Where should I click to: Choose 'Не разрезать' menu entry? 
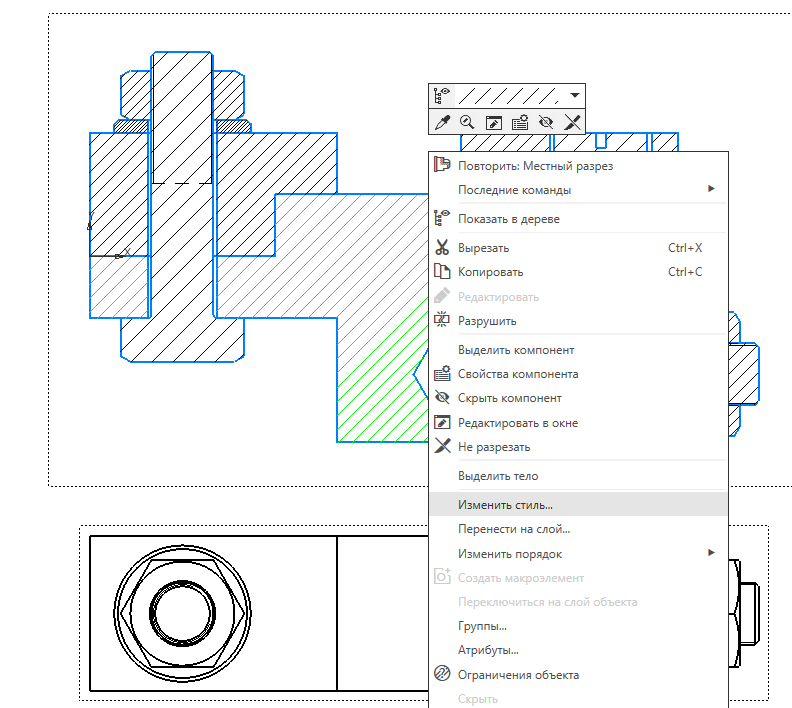tap(578, 447)
